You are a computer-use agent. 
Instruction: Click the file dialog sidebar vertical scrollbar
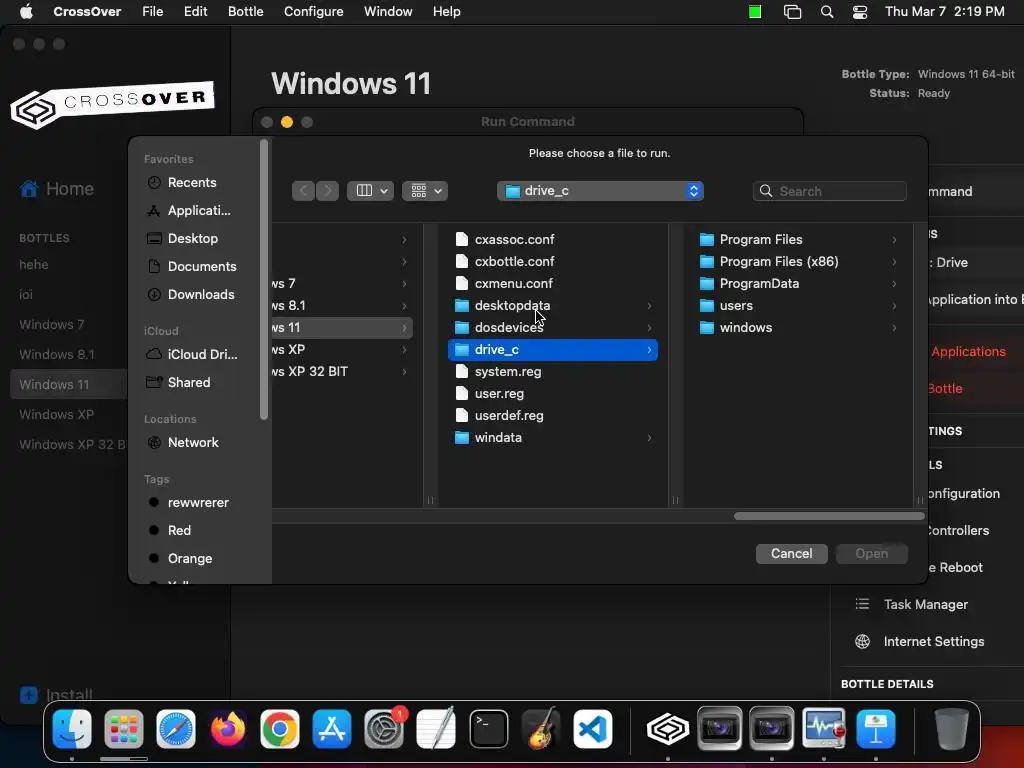click(x=264, y=280)
